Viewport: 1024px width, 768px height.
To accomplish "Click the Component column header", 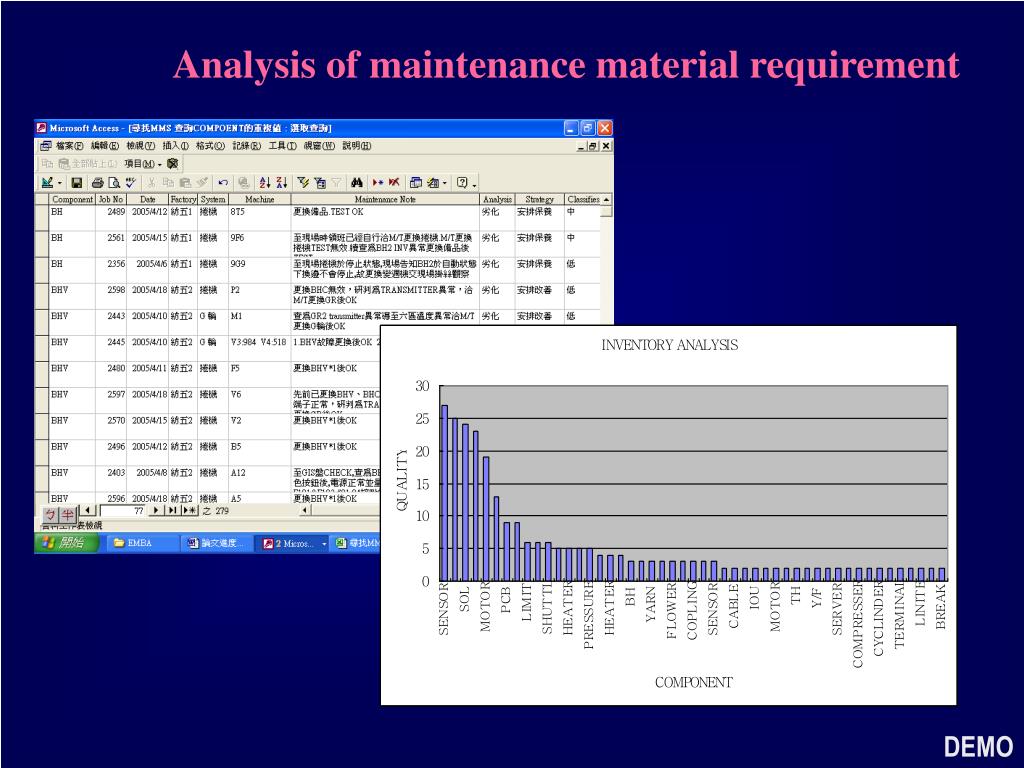I will point(72,199).
